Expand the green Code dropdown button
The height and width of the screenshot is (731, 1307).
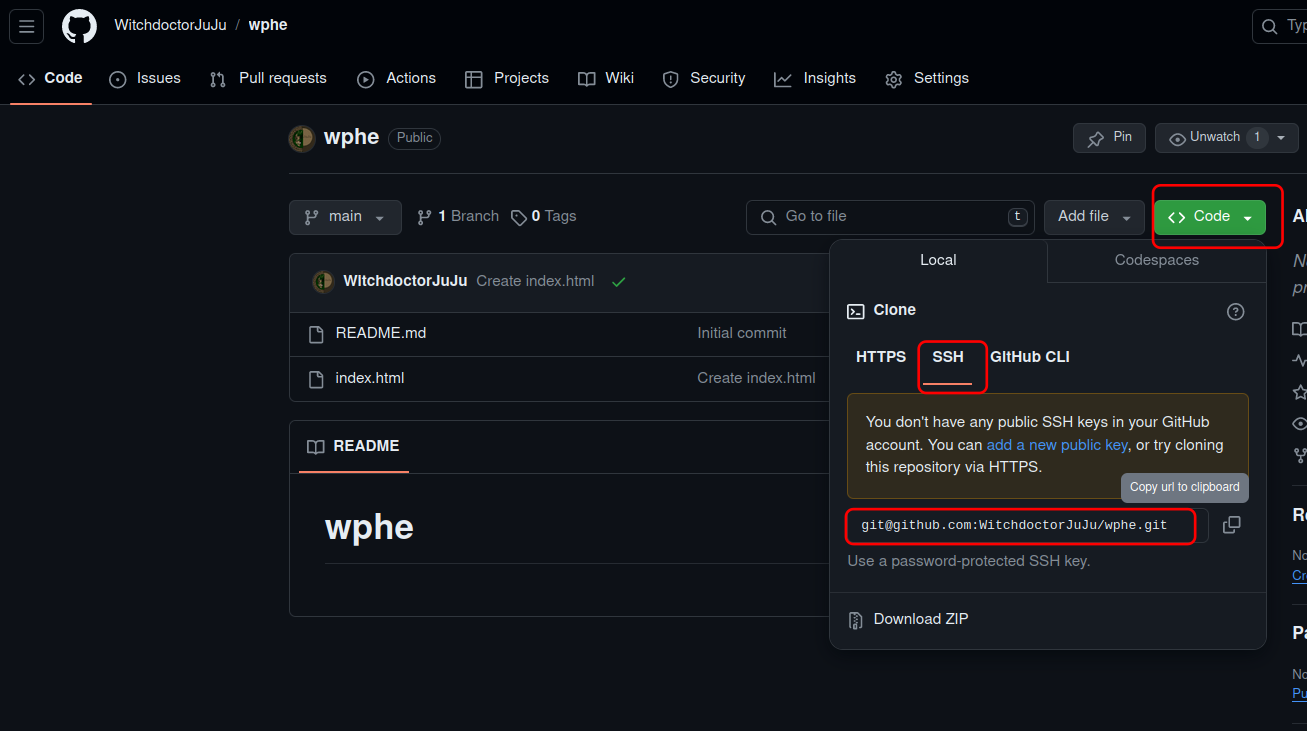(x=1209, y=217)
